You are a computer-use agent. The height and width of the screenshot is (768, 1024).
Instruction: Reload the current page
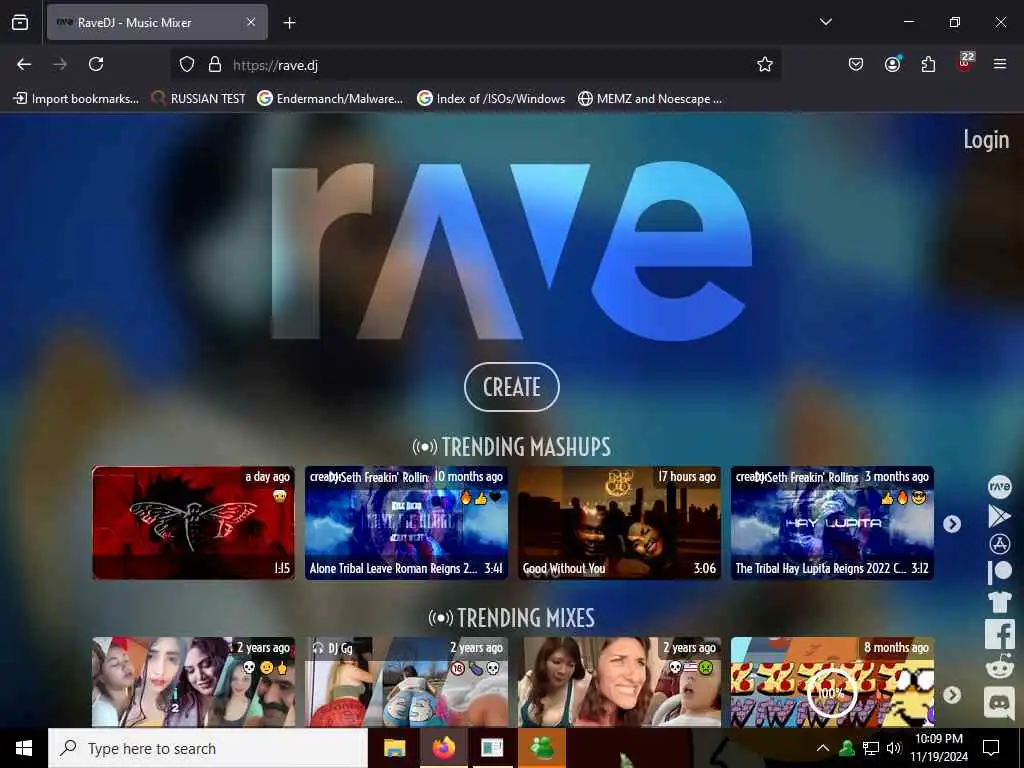tap(96, 64)
